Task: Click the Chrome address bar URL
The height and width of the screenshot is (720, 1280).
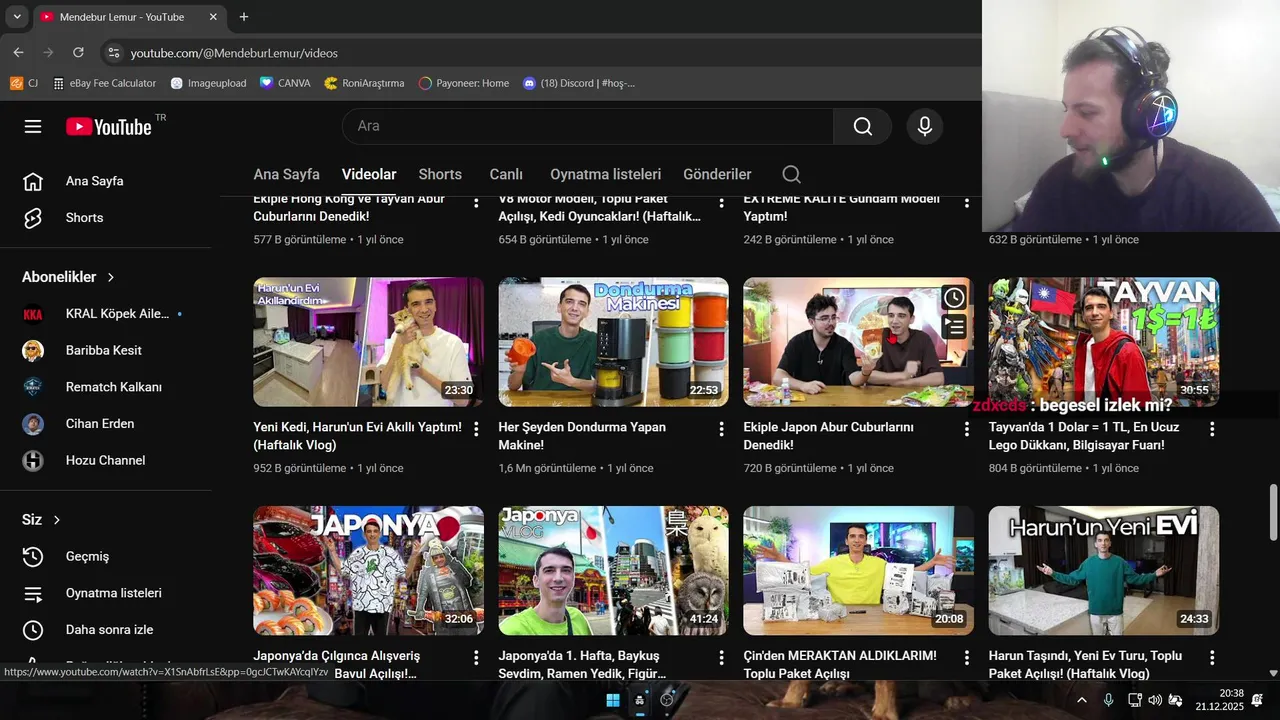Action: click(x=234, y=53)
